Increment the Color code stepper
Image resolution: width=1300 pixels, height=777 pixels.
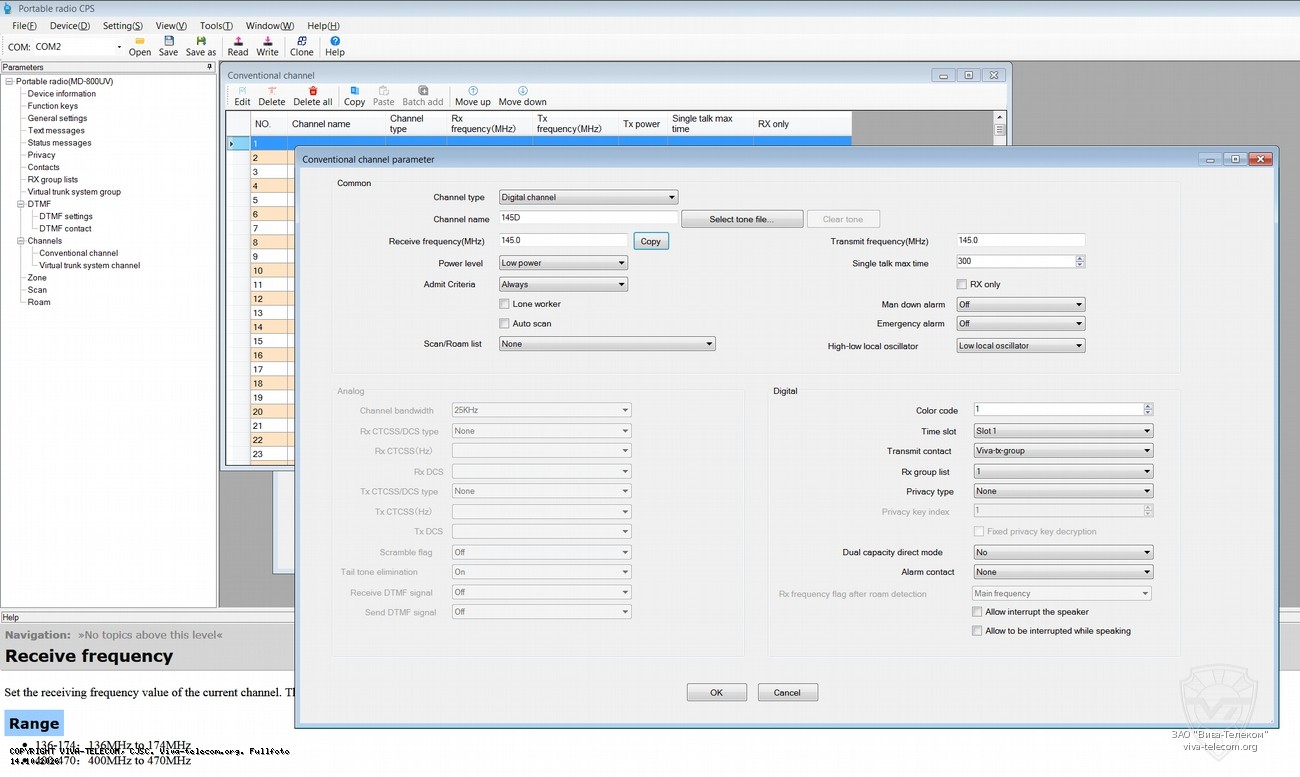(1148, 406)
